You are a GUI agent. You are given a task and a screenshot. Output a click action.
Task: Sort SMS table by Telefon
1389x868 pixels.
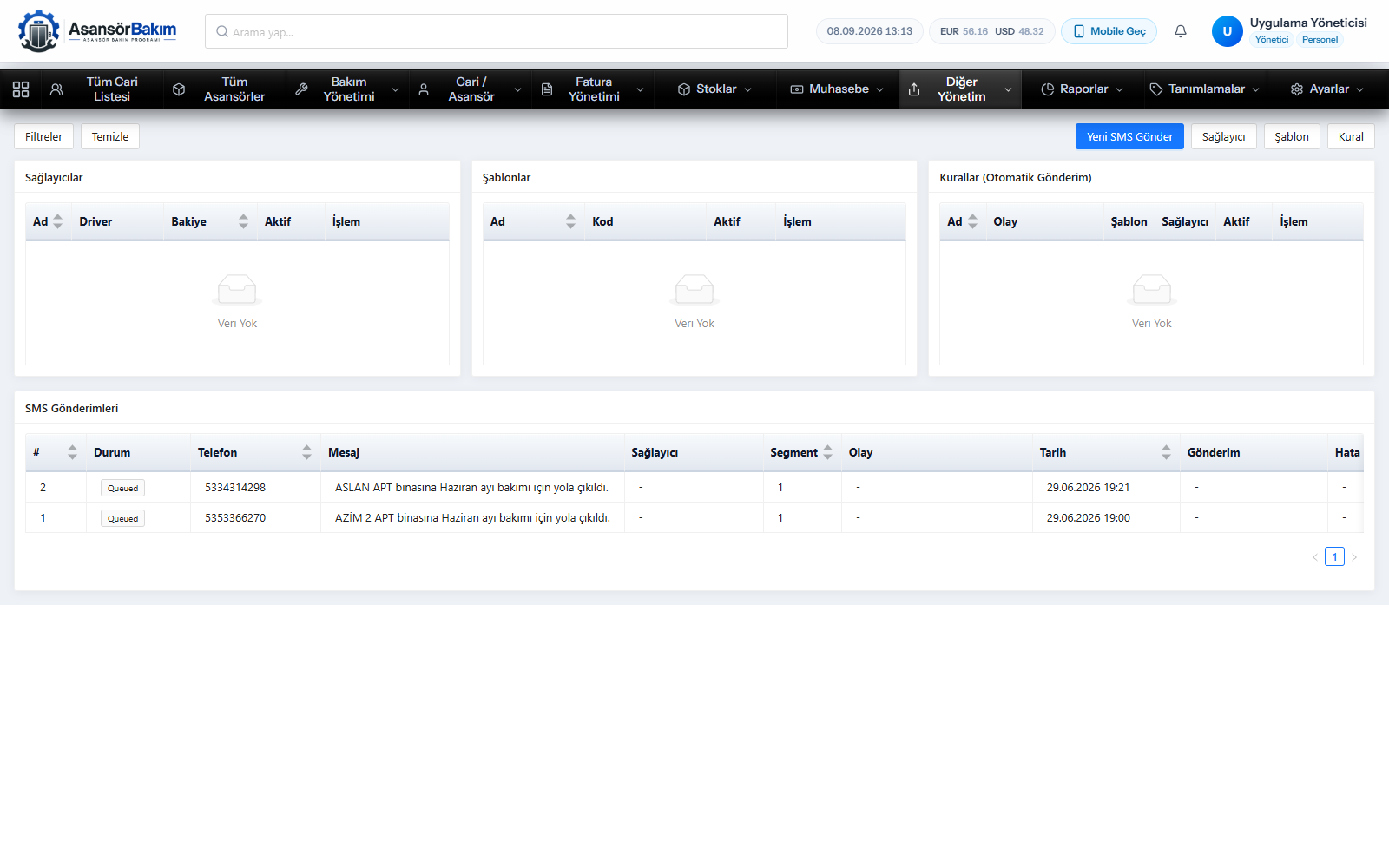[306, 452]
